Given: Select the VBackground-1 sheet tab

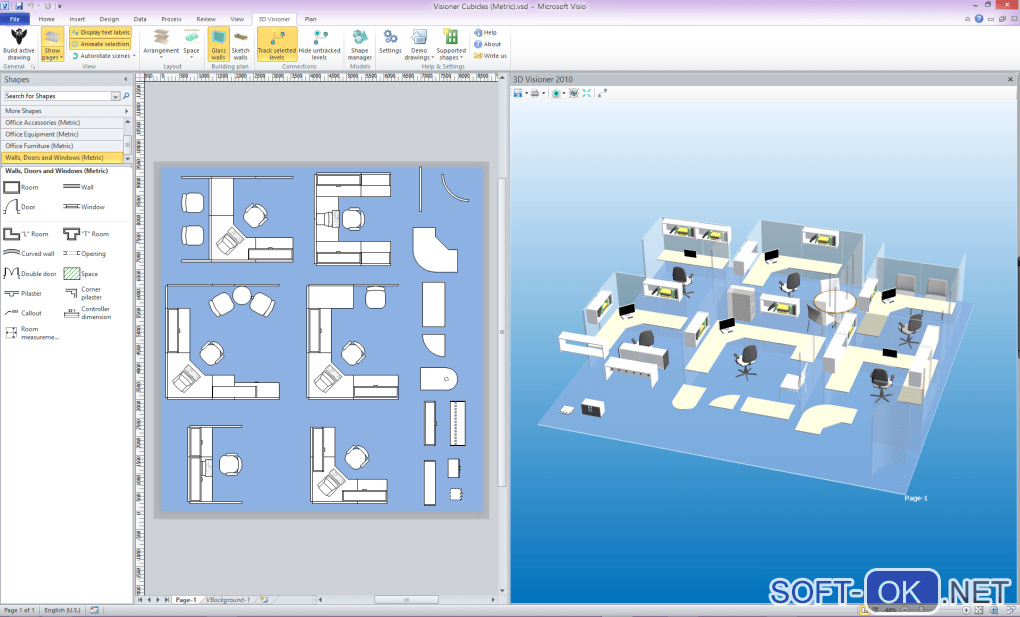Looking at the screenshot, I should [x=228, y=599].
